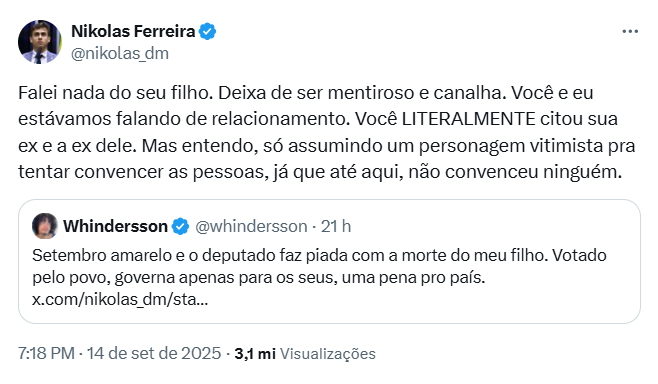Open the x.com/nikolas_dm/sta... link

pos(120,300)
